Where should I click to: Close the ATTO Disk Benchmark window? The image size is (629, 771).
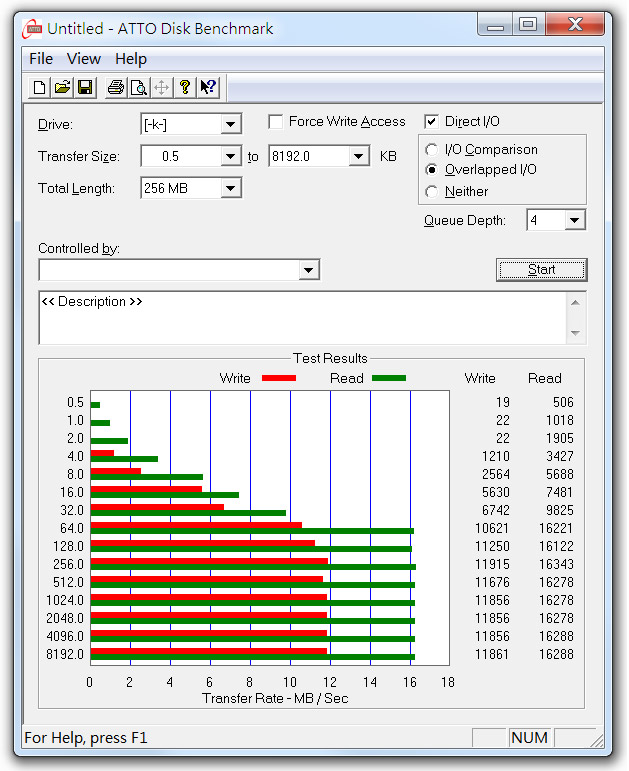pos(575,25)
